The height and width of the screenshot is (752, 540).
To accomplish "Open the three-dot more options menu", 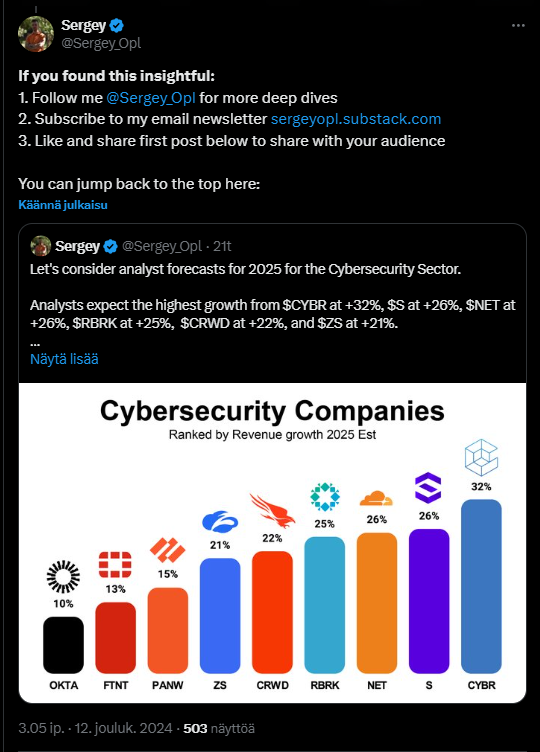I will click(x=518, y=25).
